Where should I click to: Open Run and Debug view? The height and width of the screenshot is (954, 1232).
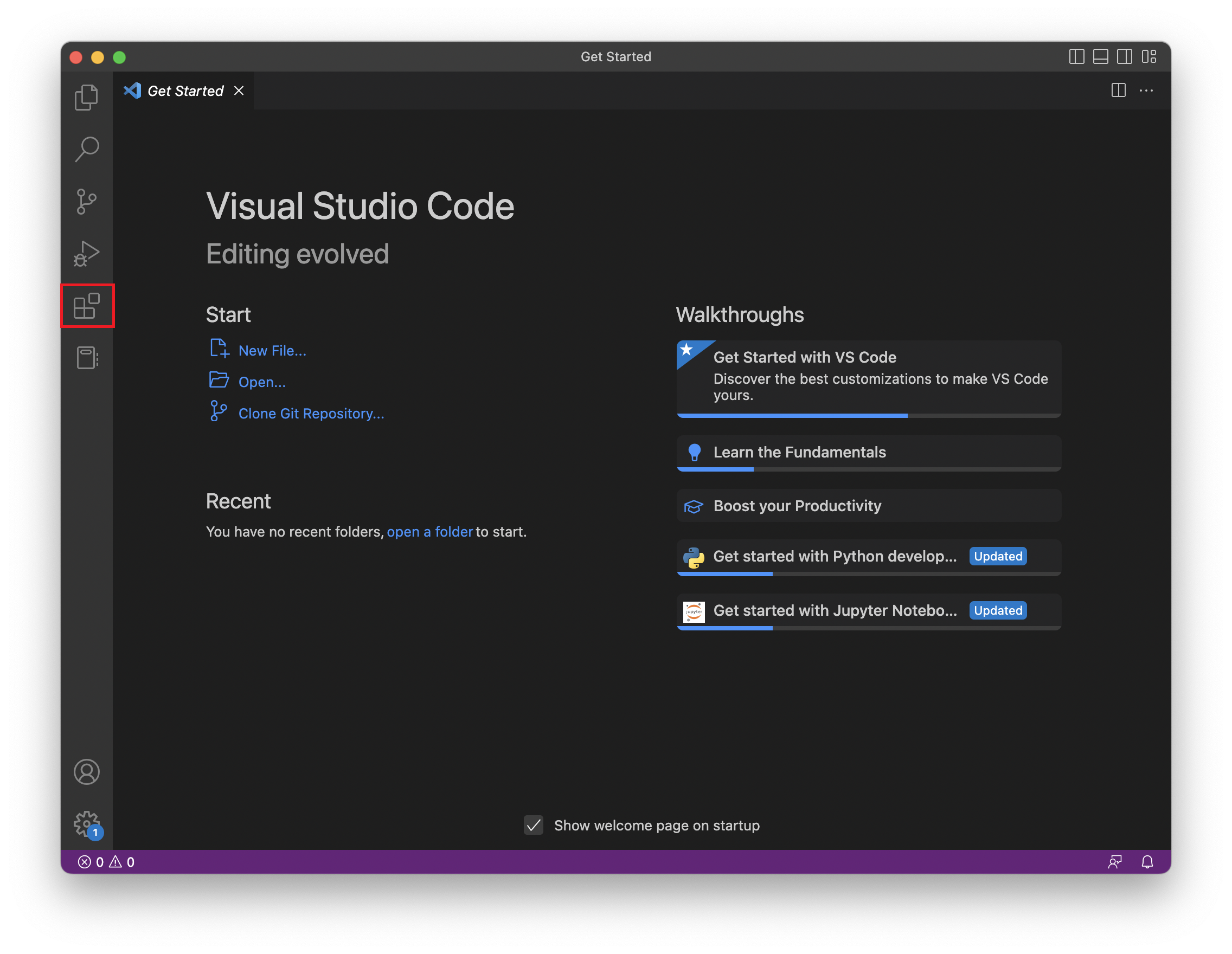pyautogui.click(x=86, y=253)
